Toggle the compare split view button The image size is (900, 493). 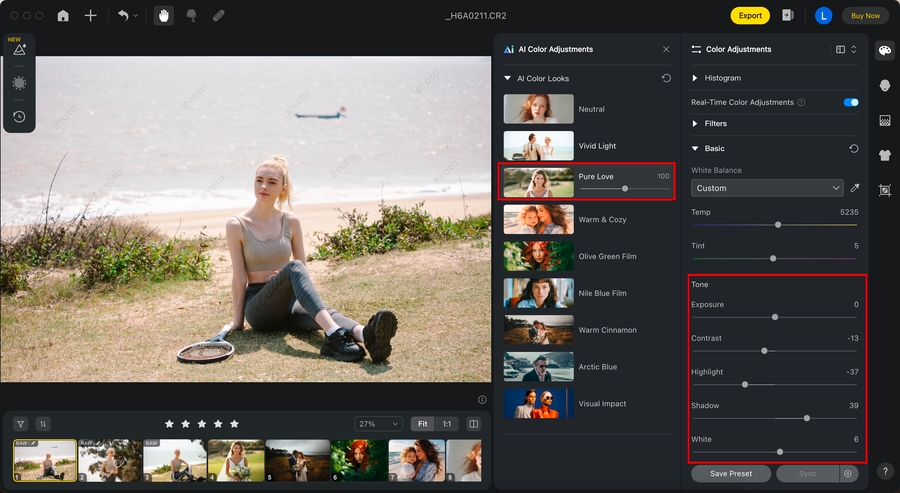[473, 424]
